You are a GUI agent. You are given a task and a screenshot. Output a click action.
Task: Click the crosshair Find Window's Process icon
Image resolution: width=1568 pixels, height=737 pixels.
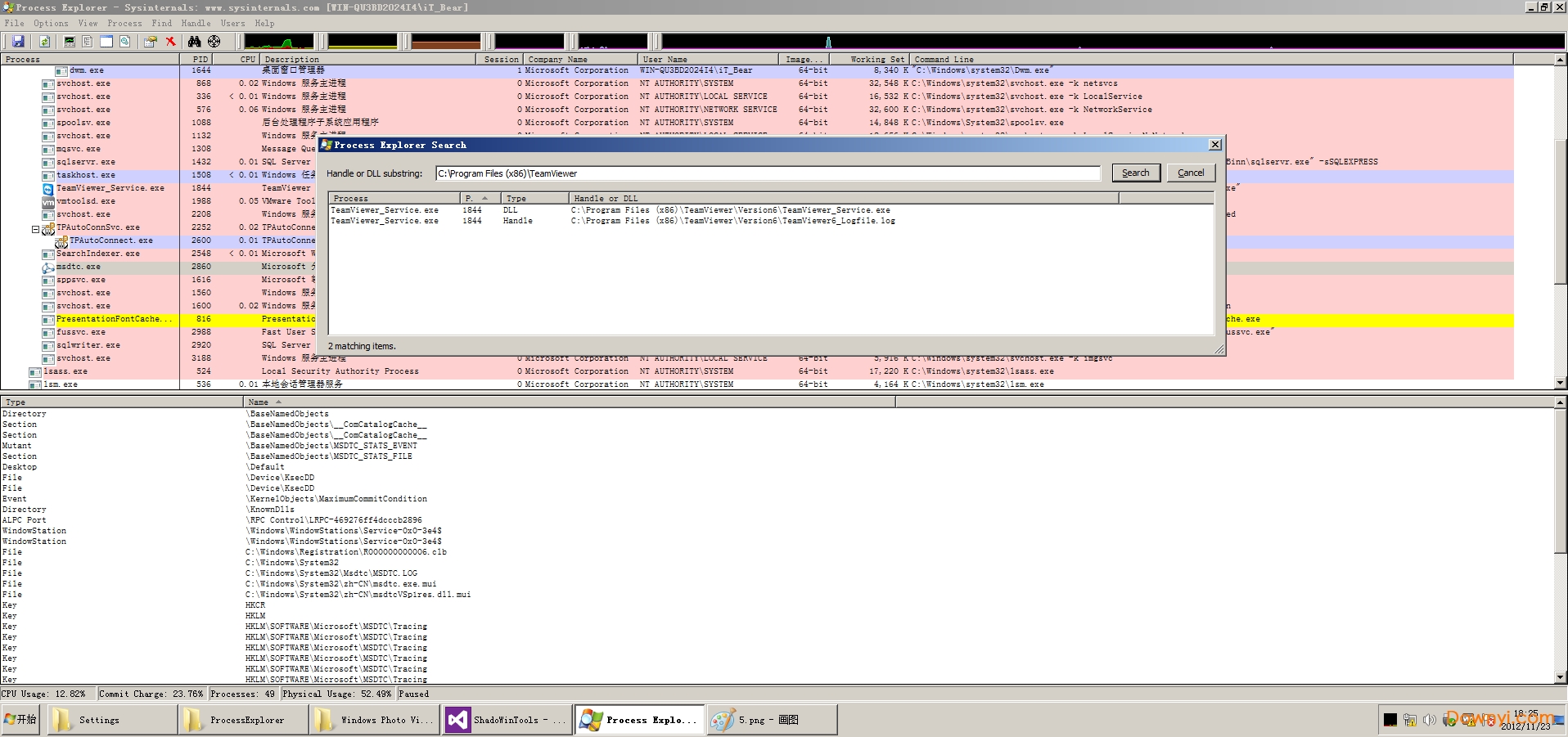214,41
